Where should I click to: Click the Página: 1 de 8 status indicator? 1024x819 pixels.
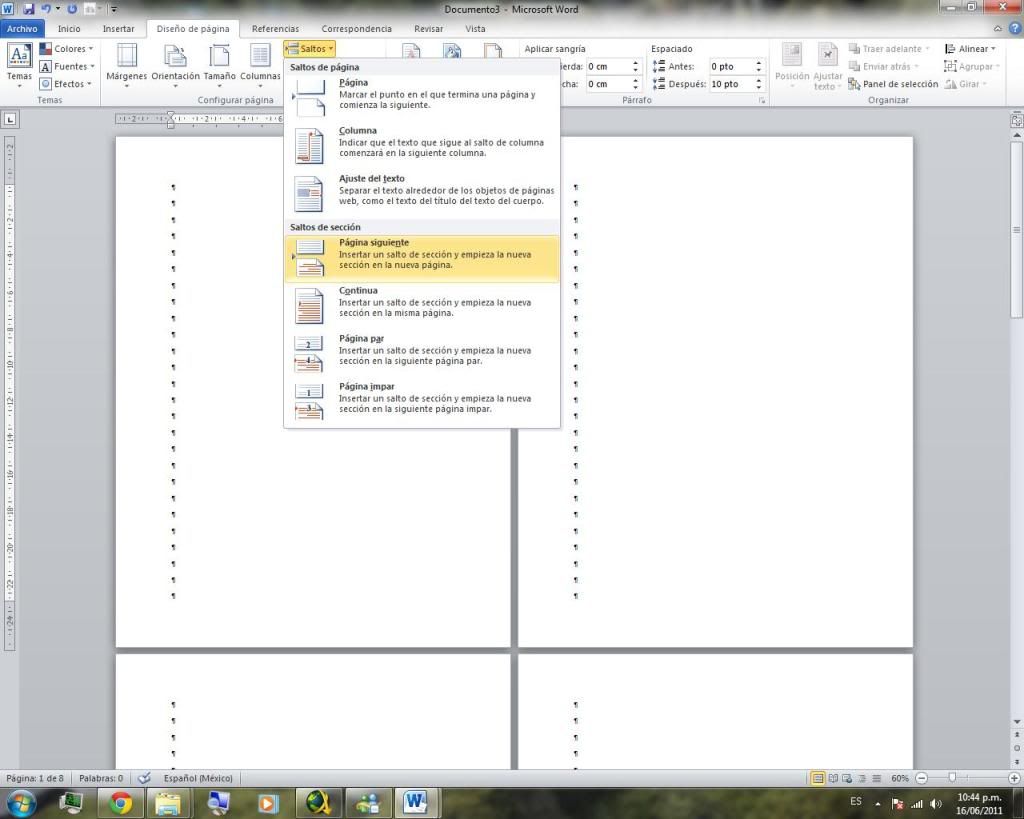pyautogui.click(x=35, y=778)
